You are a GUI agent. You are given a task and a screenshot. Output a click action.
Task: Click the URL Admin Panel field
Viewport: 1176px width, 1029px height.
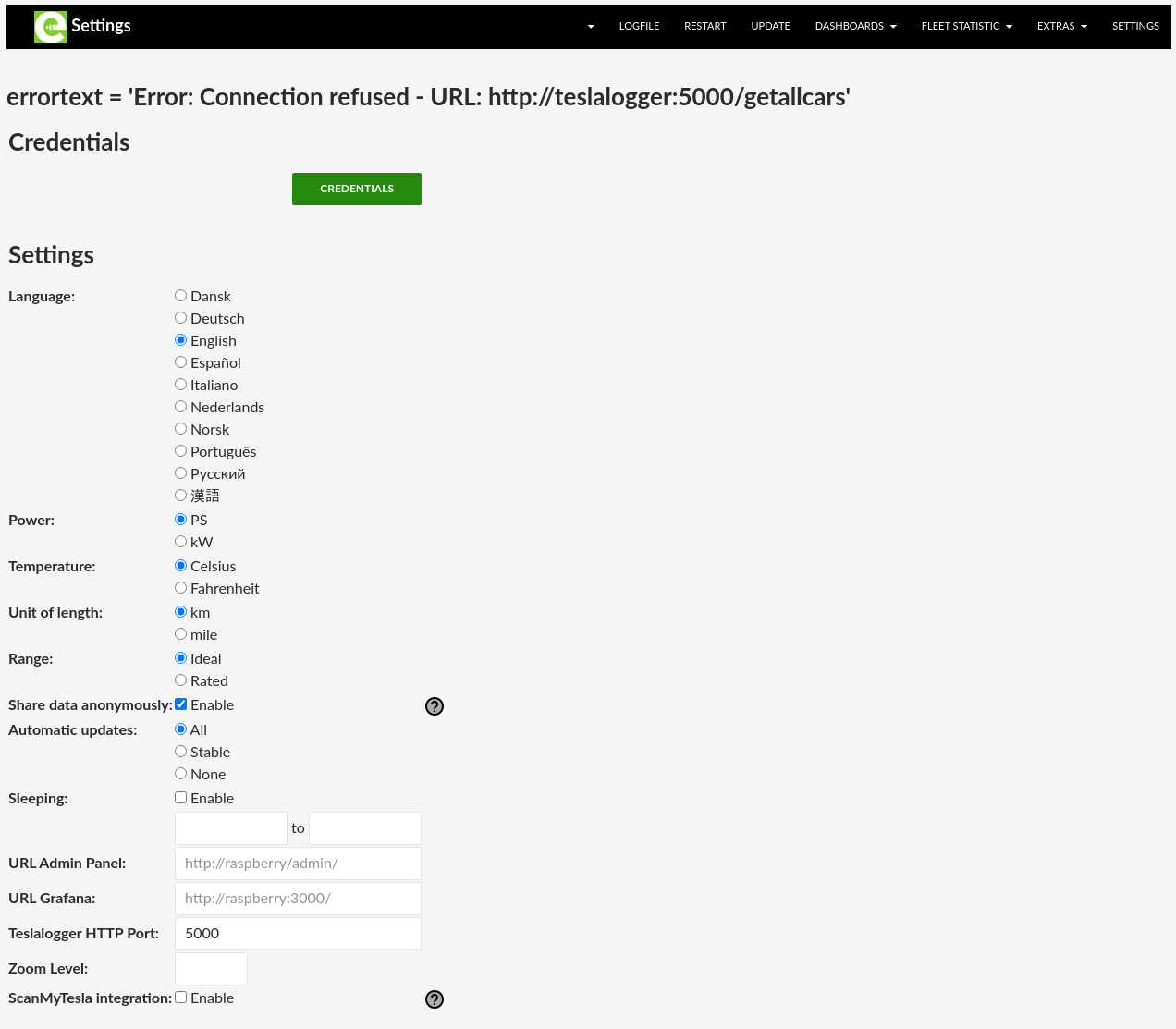tap(298, 864)
